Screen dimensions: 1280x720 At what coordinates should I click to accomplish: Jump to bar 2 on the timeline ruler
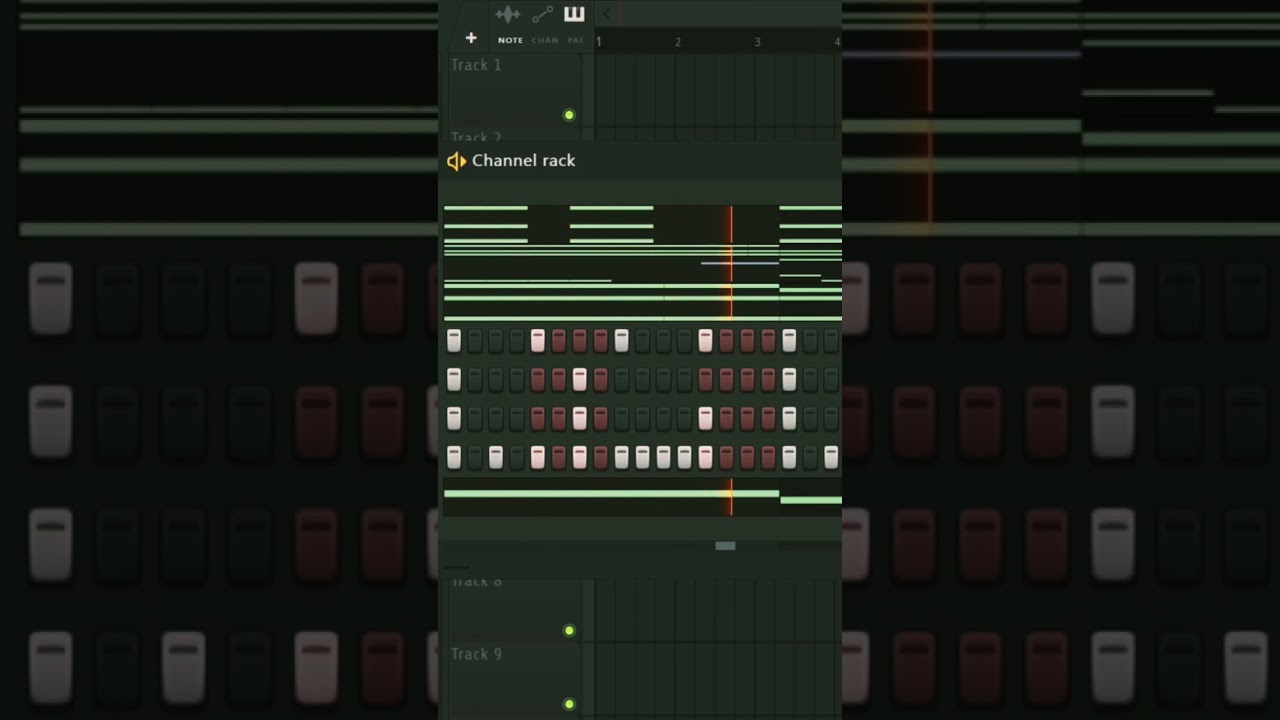(678, 41)
